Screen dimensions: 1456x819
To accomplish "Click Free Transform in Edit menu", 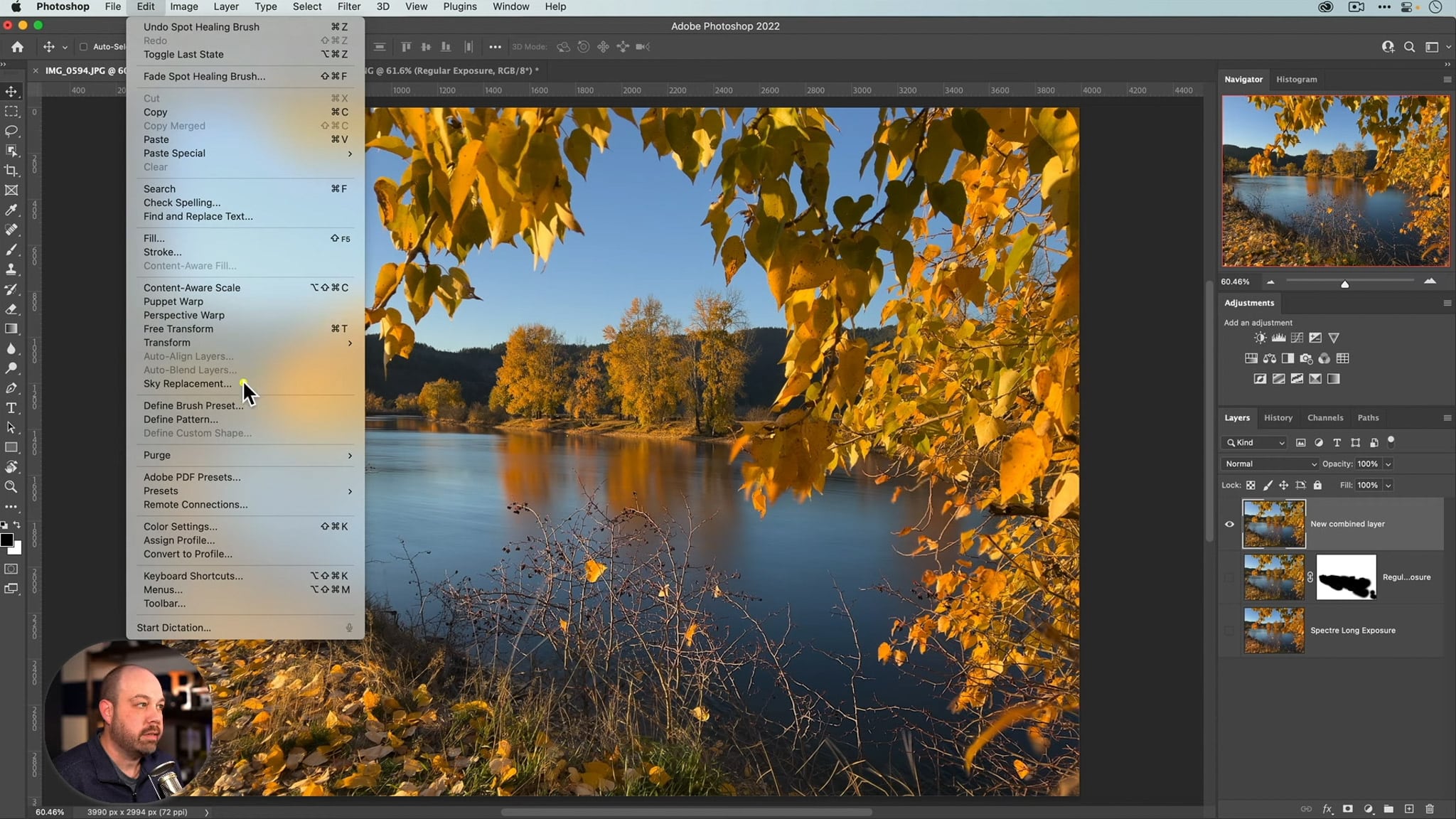I will pyautogui.click(x=179, y=329).
